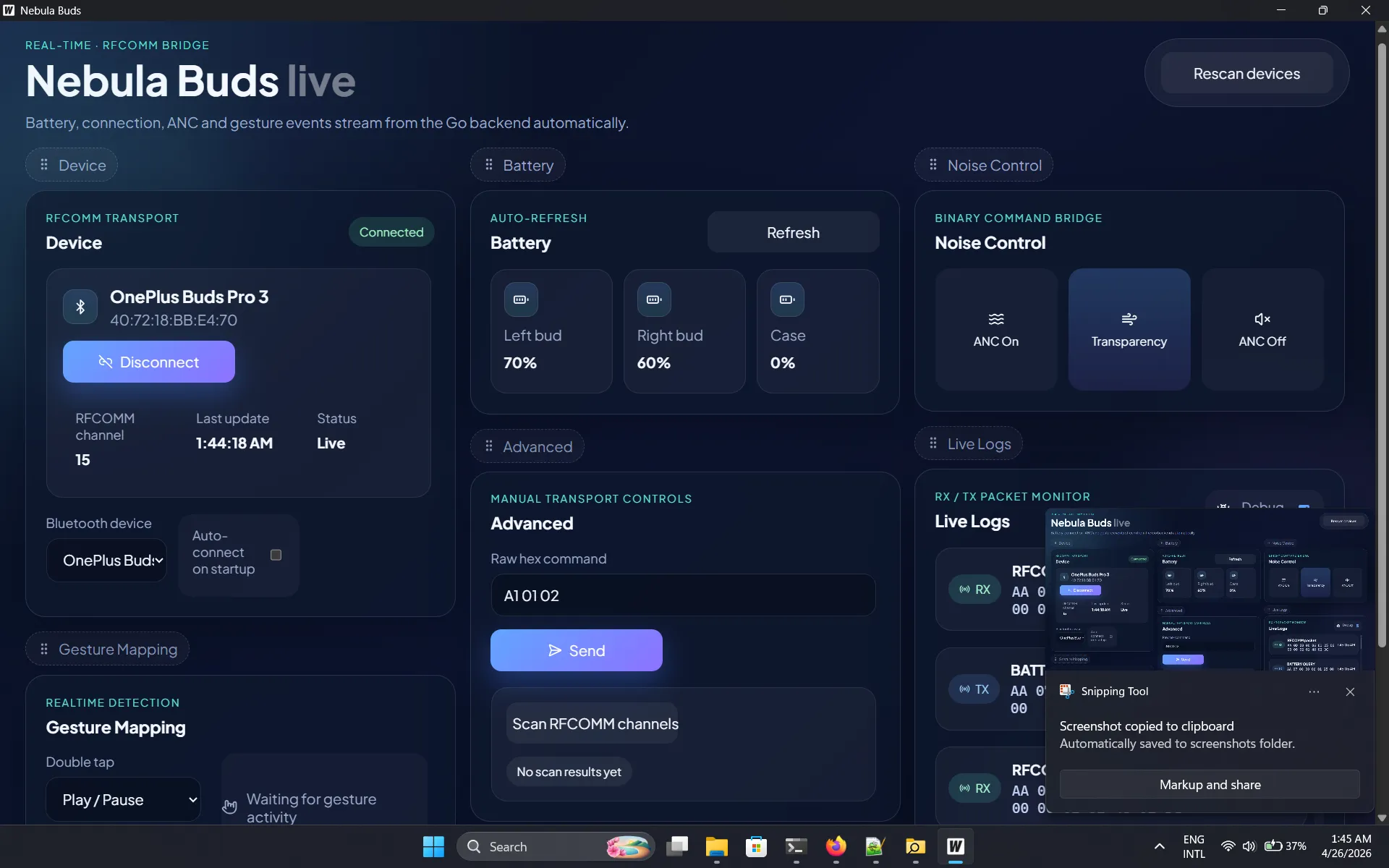Toggle the Debug checkbox in Live Logs

(x=1304, y=507)
